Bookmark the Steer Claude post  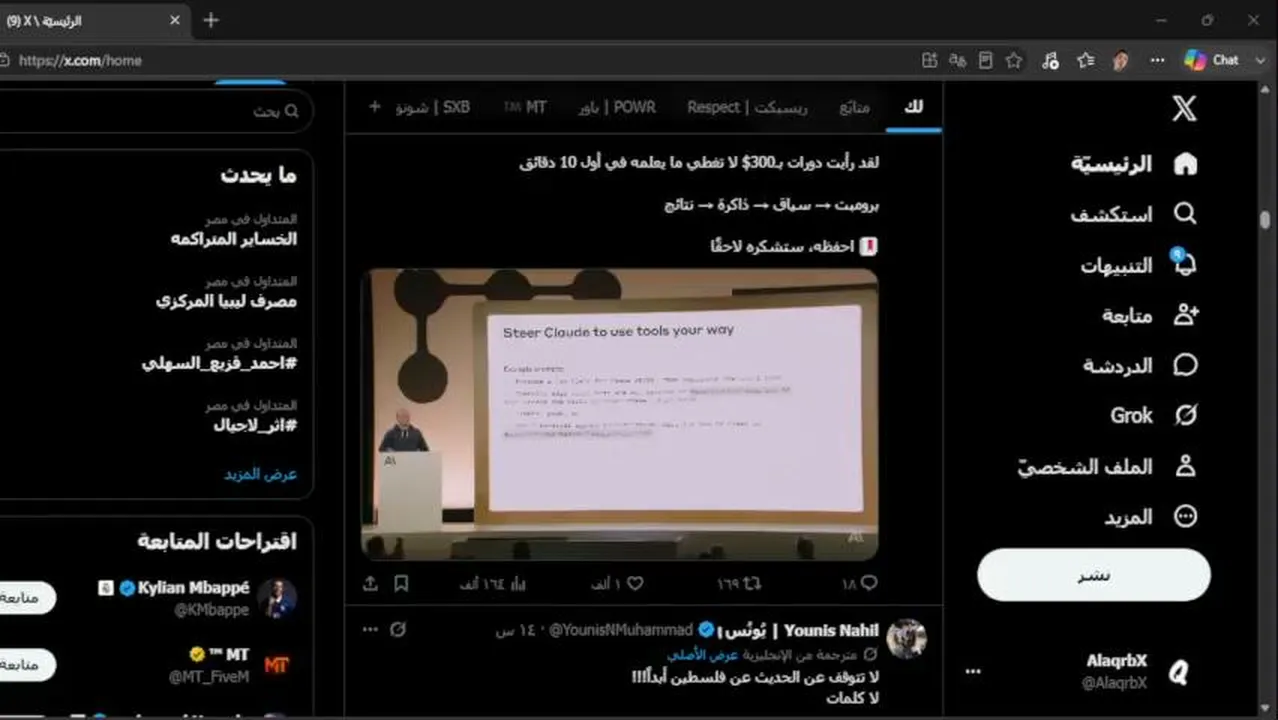coord(401,583)
